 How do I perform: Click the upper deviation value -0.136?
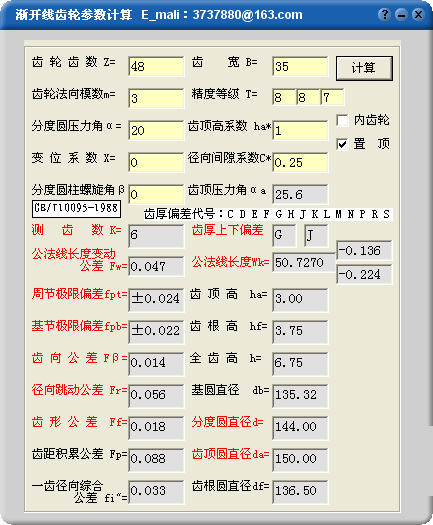(x=364, y=250)
